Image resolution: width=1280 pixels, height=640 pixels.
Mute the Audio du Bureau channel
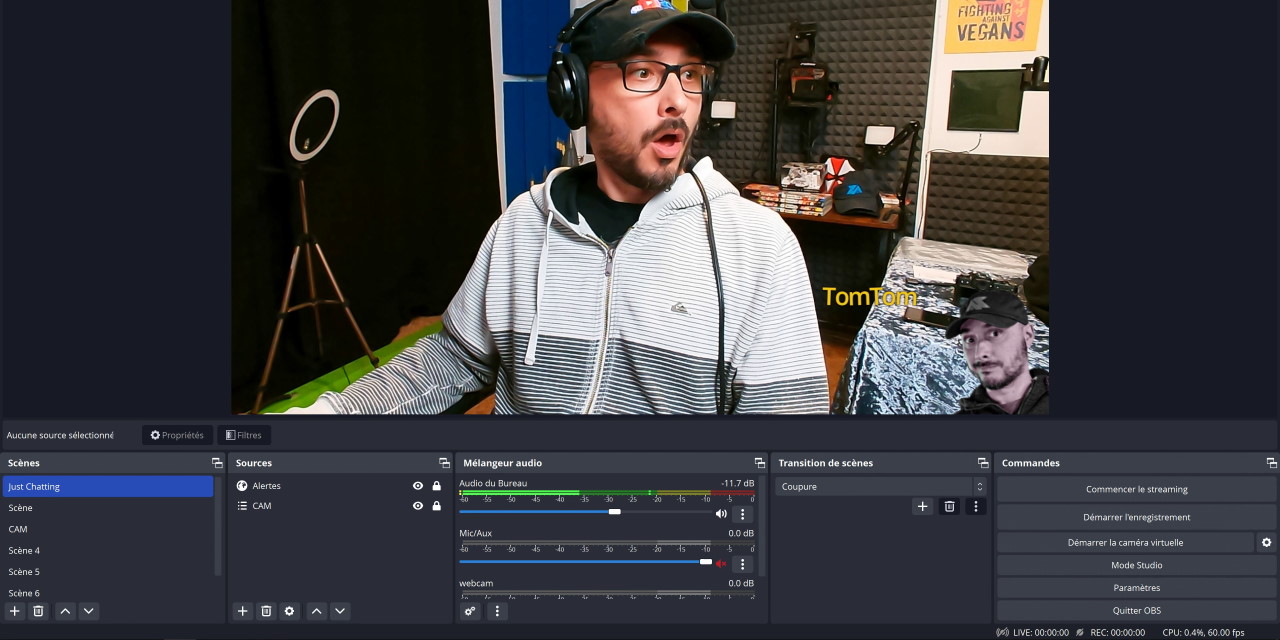(721, 514)
